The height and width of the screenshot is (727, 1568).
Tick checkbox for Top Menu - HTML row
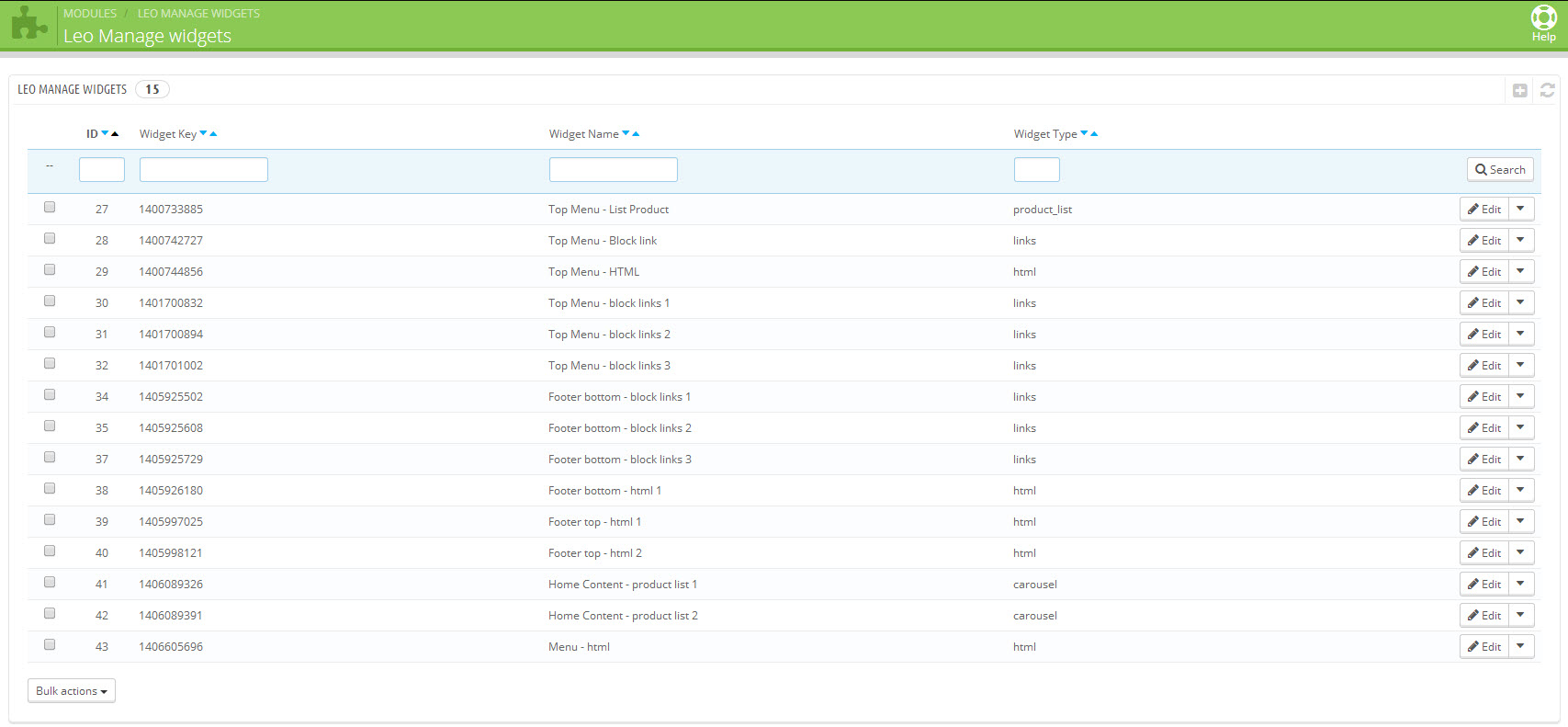(50, 270)
